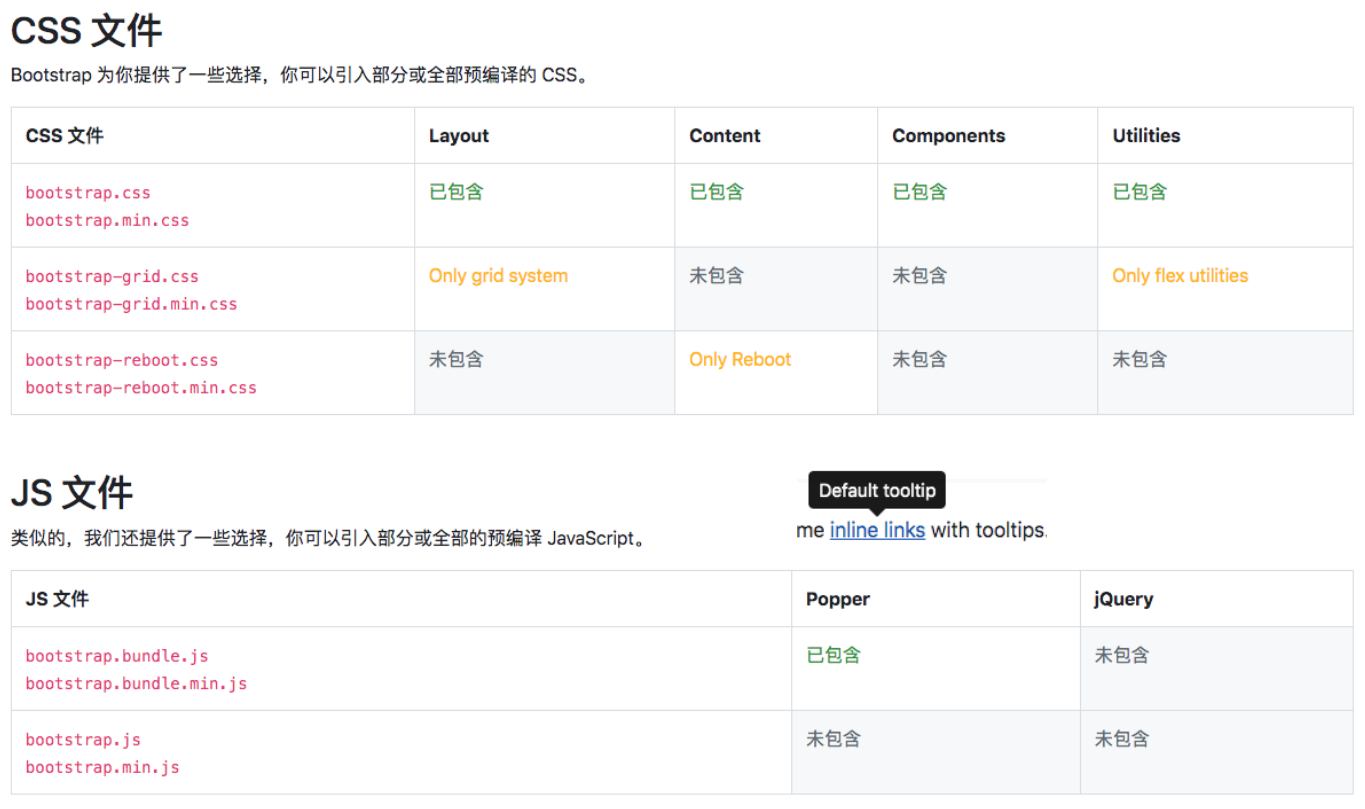1365x809 pixels.
Task: Click the Utilities column header
Action: click(x=1146, y=136)
